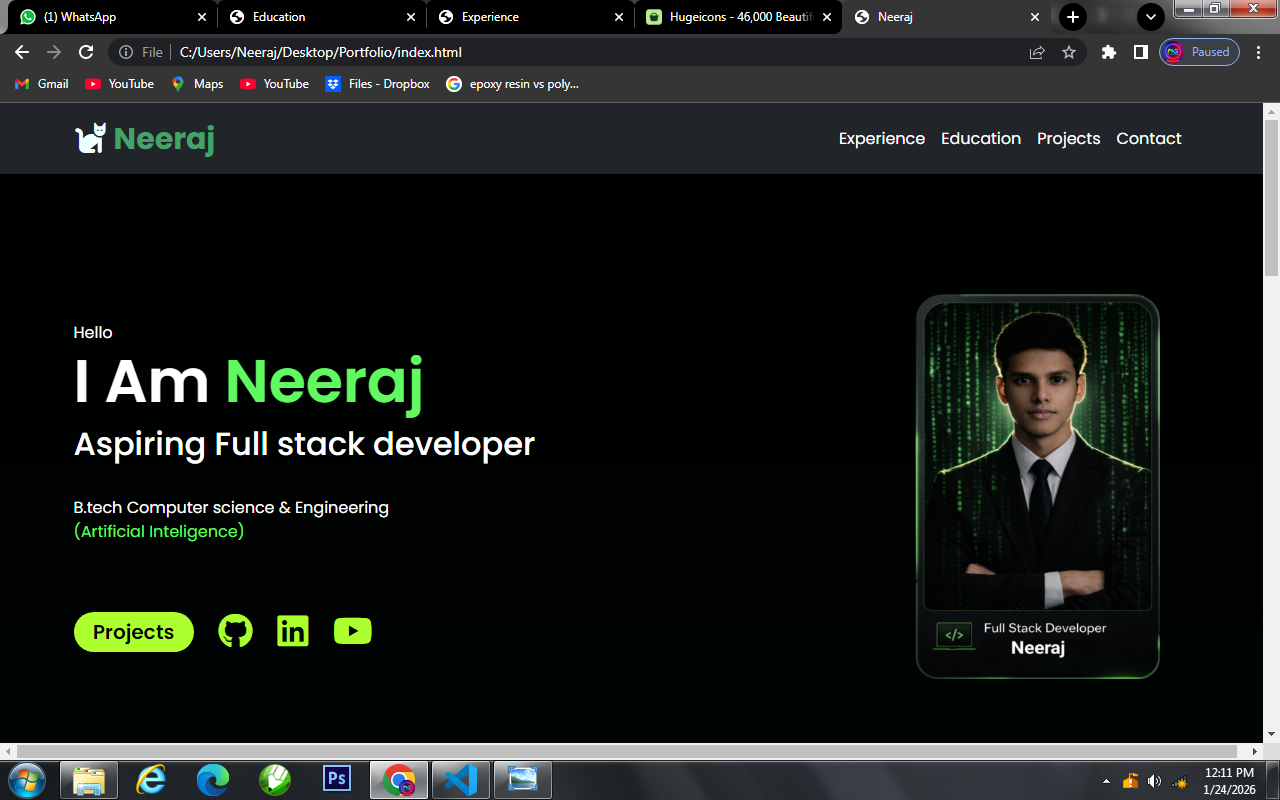Click inside the address bar
The height and width of the screenshot is (800, 1280).
tap(400, 52)
